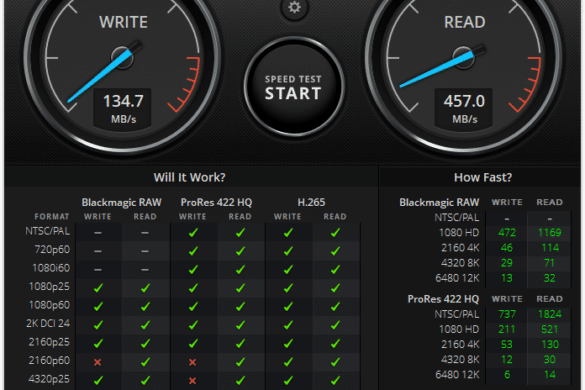This screenshot has width=585, height=390.
Task: Click the 2160p25 Blackmagic RAW write checkmark
Action: tap(98, 343)
